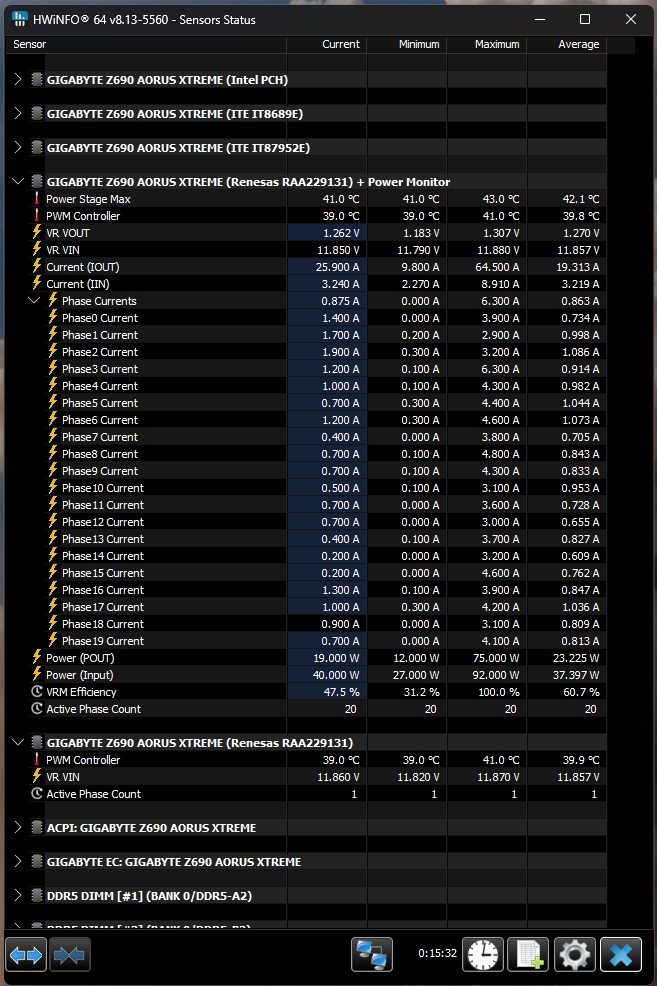The image size is (657, 986).
Task: Reset the min/max clock icon
Action: pos(483,955)
